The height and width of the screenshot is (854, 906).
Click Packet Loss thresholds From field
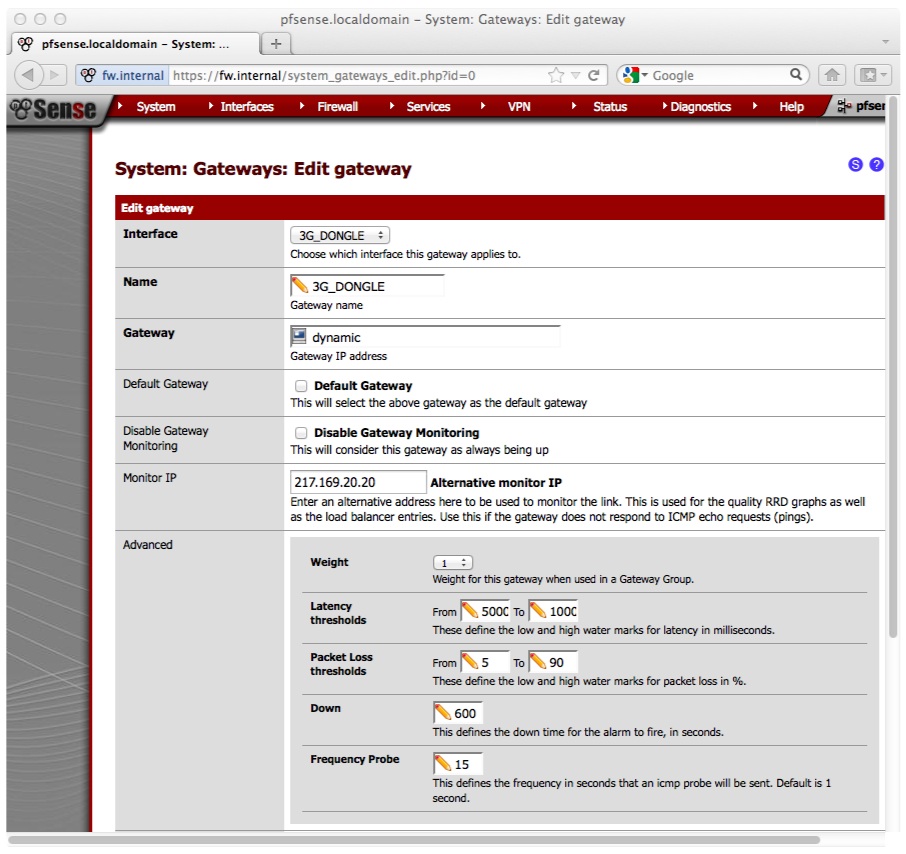(485, 662)
